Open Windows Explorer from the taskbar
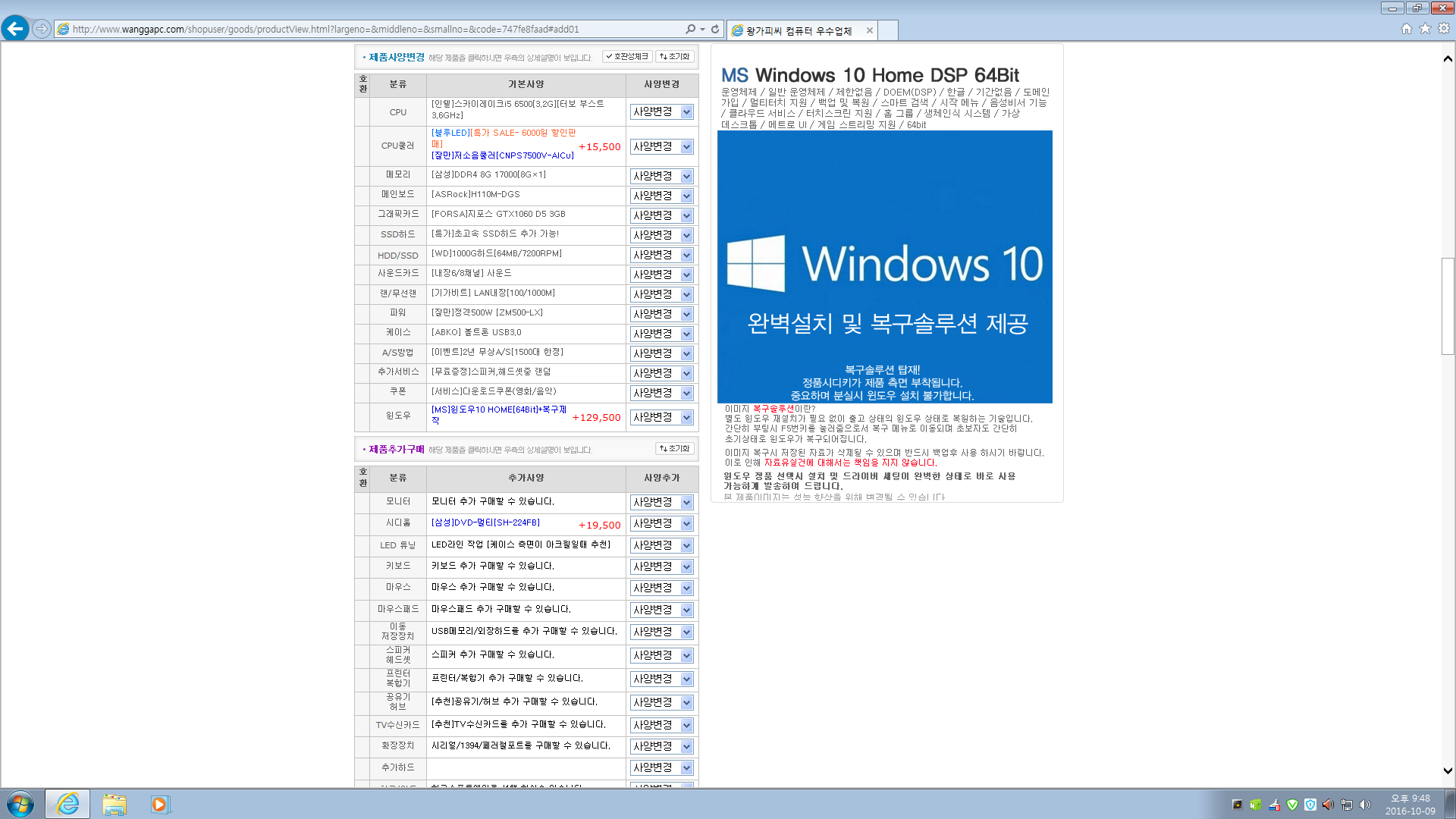The height and width of the screenshot is (819, 1456). pyautogui.click(x=115, y=804)
